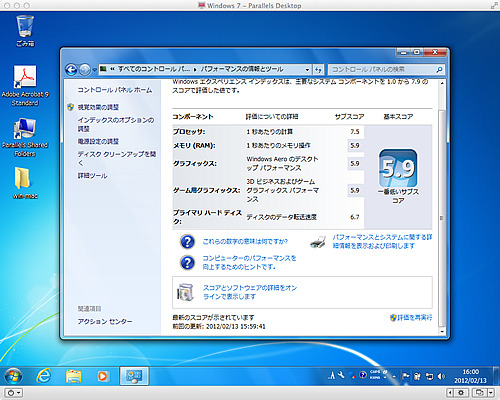Click the IME input mode A icon
This screenshot has width=500, height=400.
coord(331,376)
